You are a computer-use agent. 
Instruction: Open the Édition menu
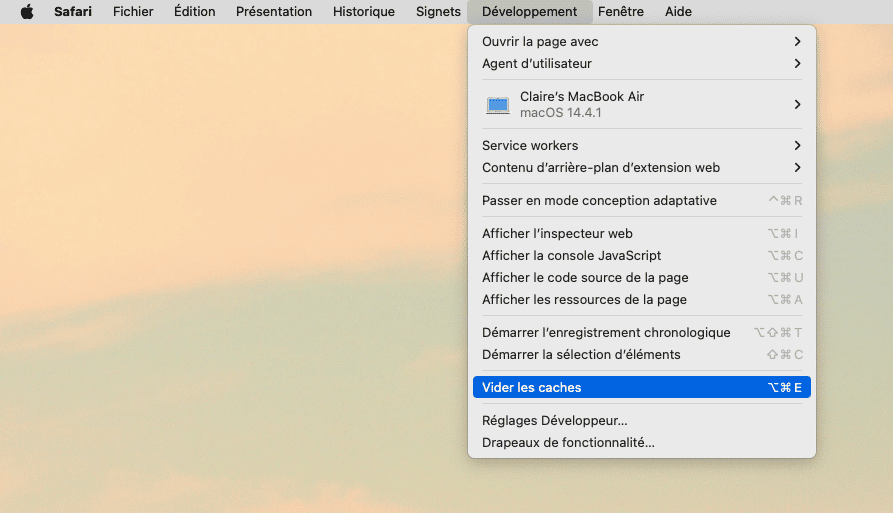[x=194, y=11]
